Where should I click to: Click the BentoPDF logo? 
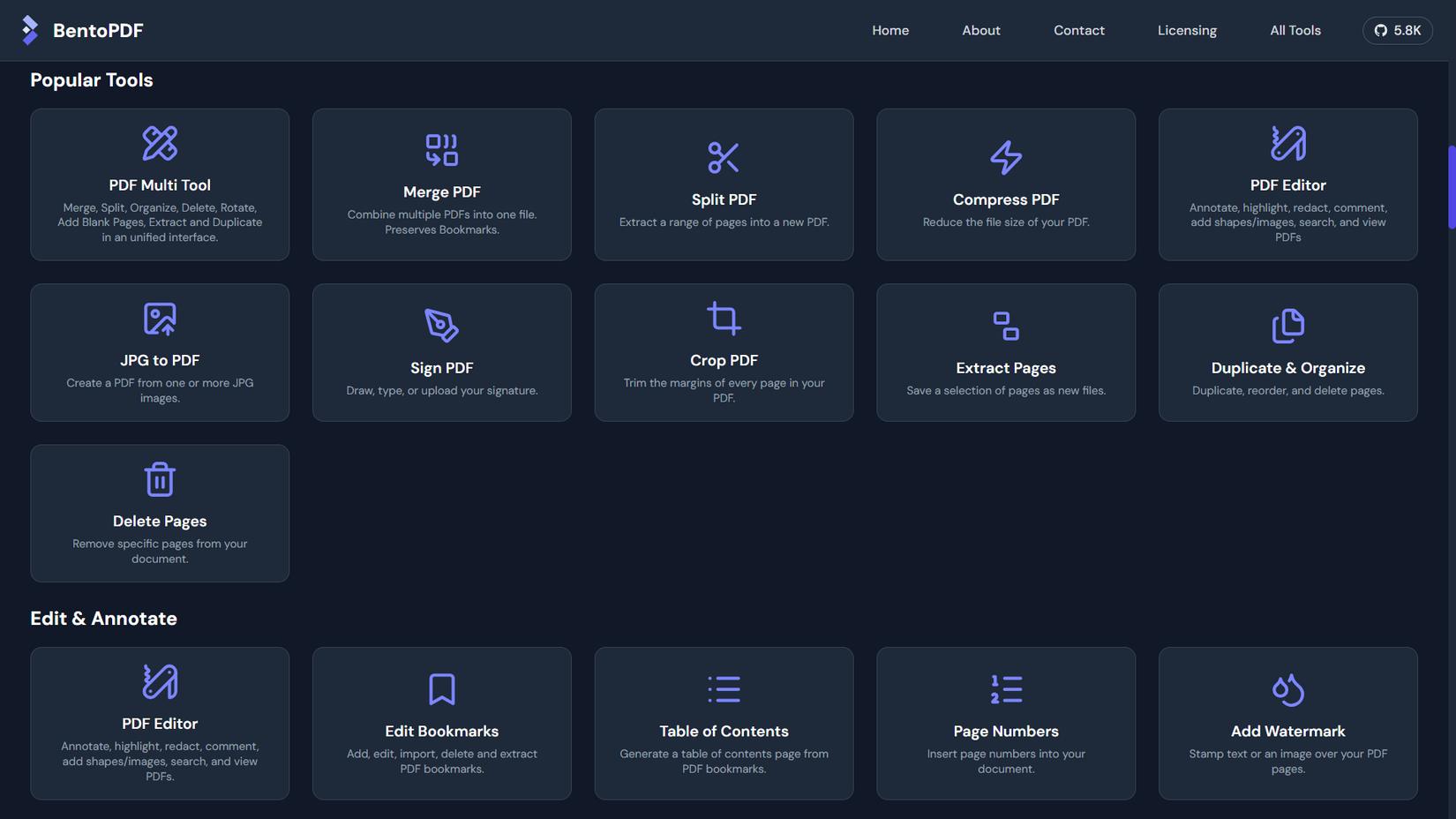pos(81,29)
